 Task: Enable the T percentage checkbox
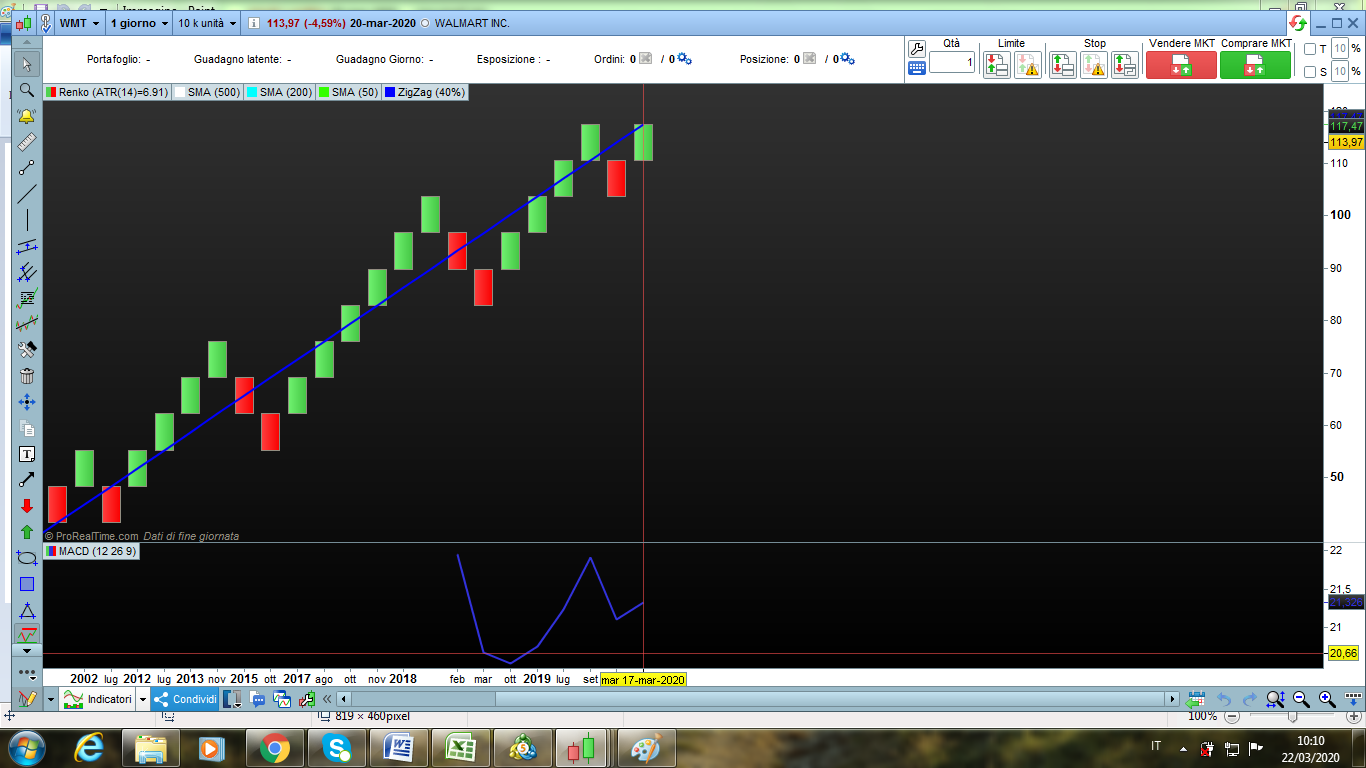(x=1311, y=49)
